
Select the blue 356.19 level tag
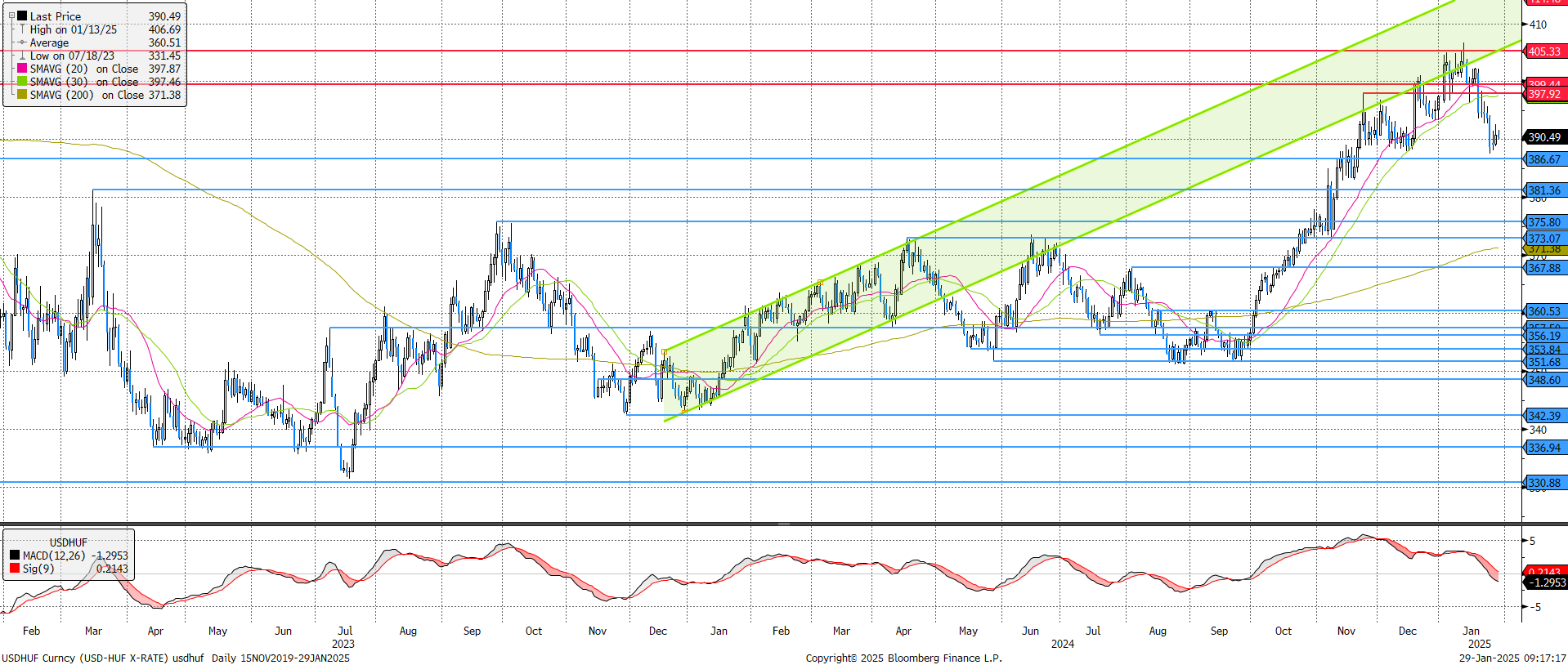[1545, 336]
